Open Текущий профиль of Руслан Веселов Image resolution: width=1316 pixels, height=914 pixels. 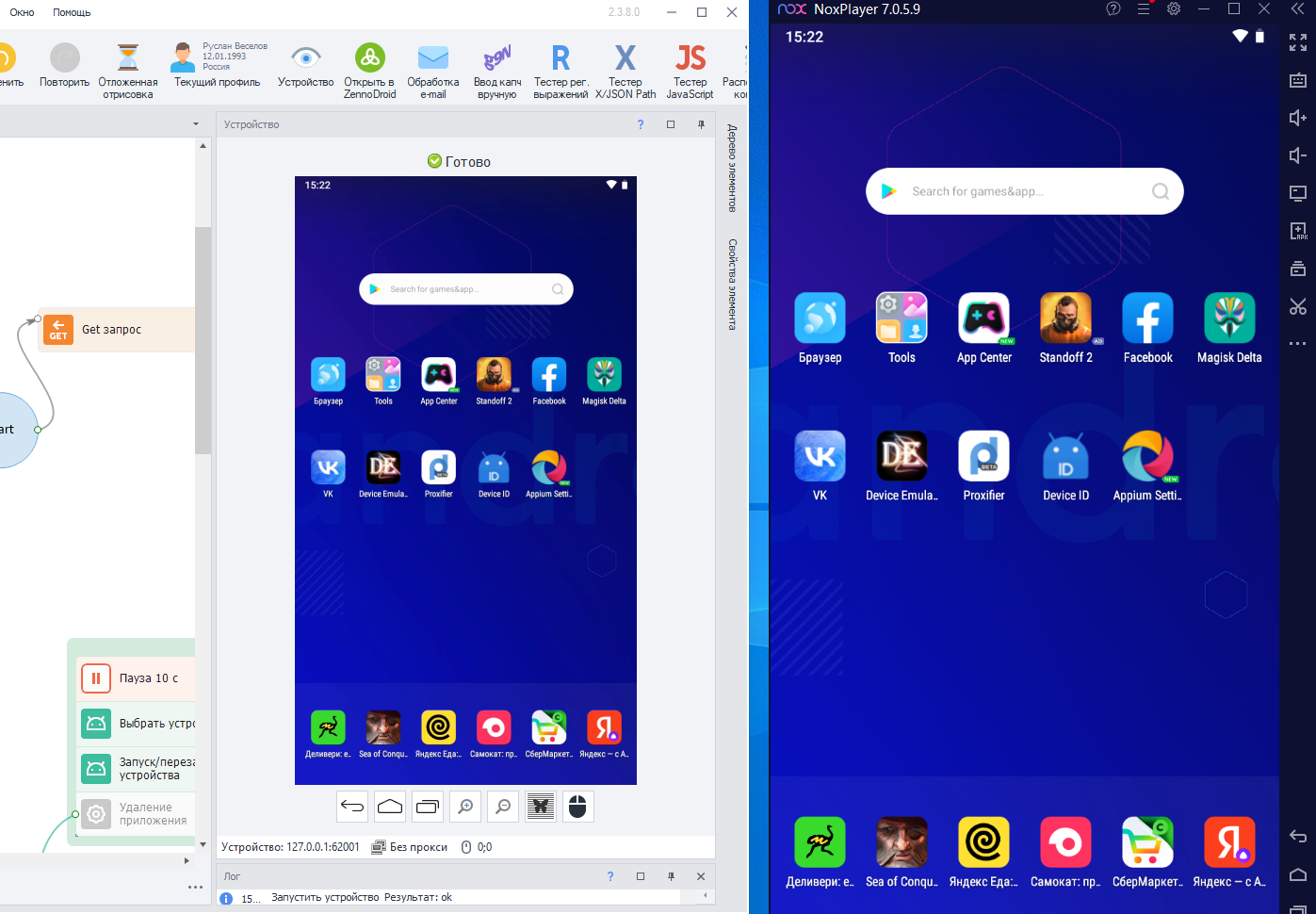218,65
